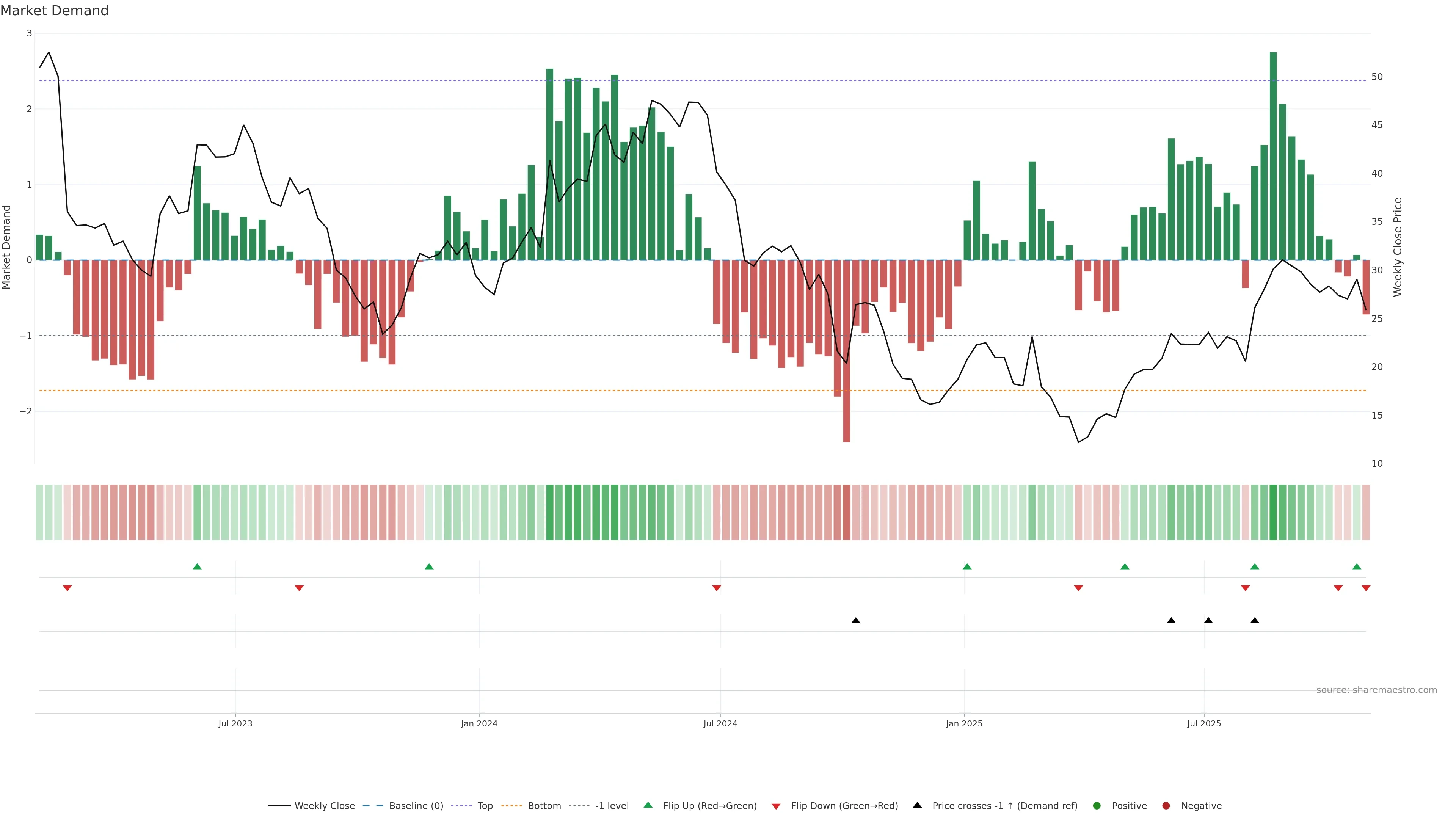
Task: Click the green Flip Up legend triangle
Action: tap(648, 805)
